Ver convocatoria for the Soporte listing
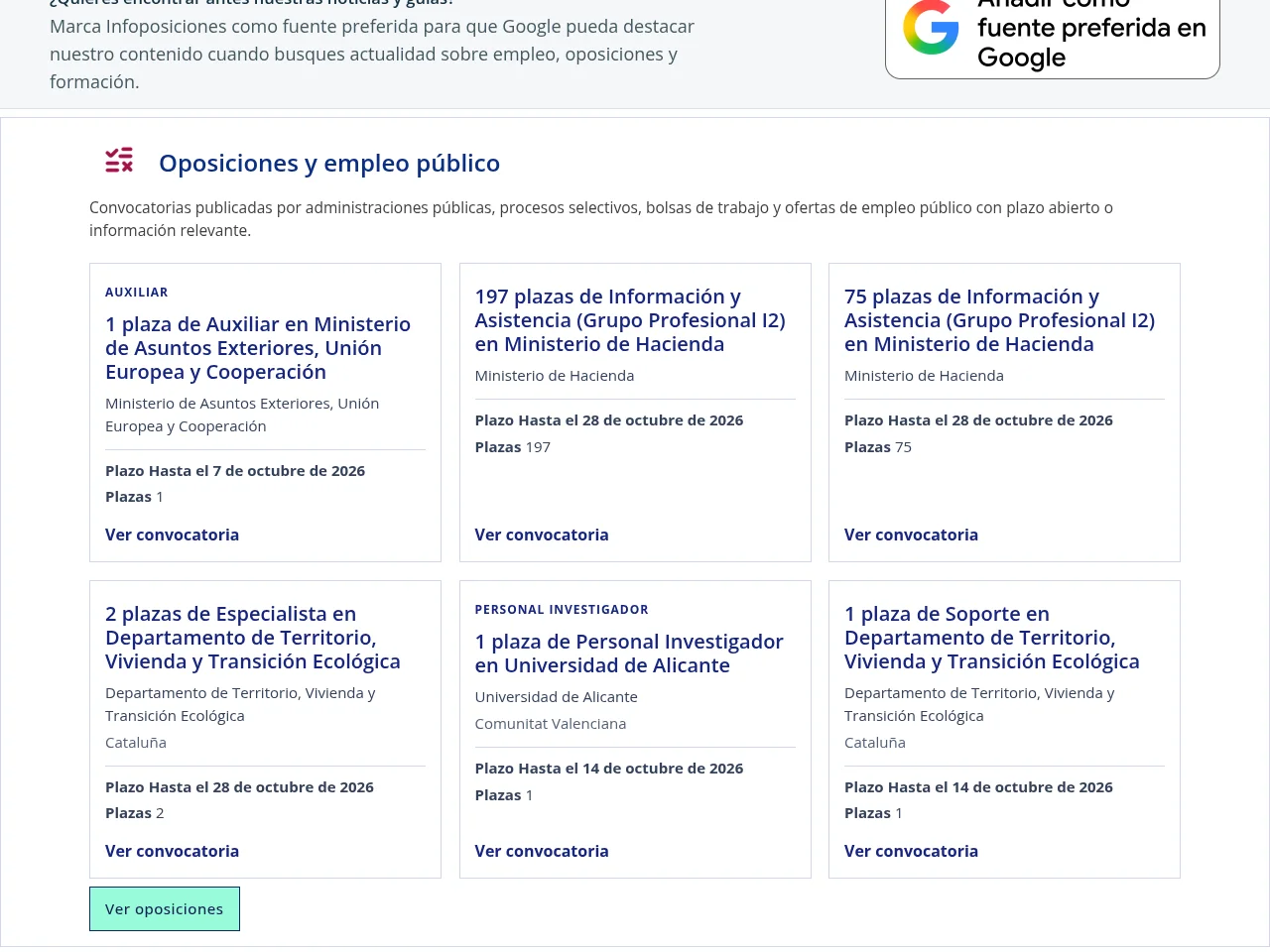This screenshot has width=1270, height=952. click(x=911, y=851)
